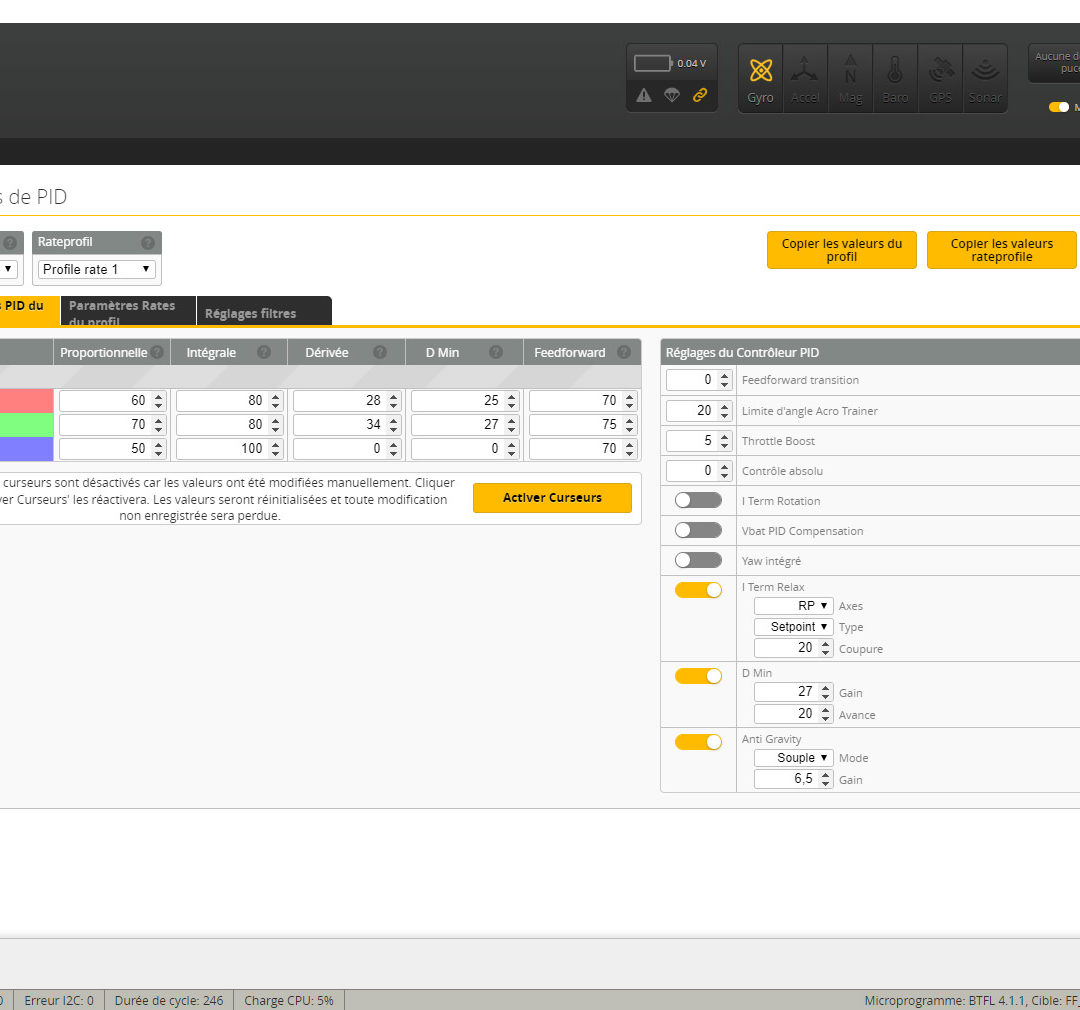Click the pitch Dérivée field showing 34
Image resolution: width=1080 pixels, height=1010 pixels.
point(347,424)
